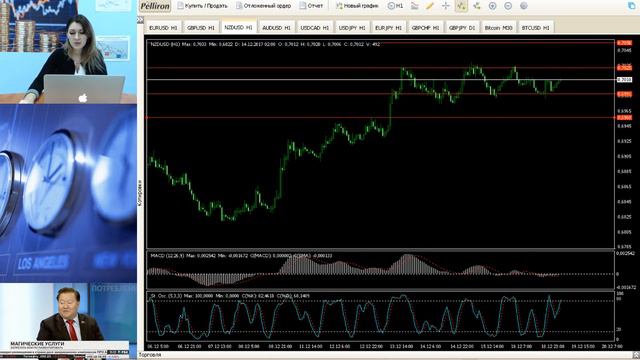Activate the crosshair cursor tool

pyautogui.click(x=446, y=6)
